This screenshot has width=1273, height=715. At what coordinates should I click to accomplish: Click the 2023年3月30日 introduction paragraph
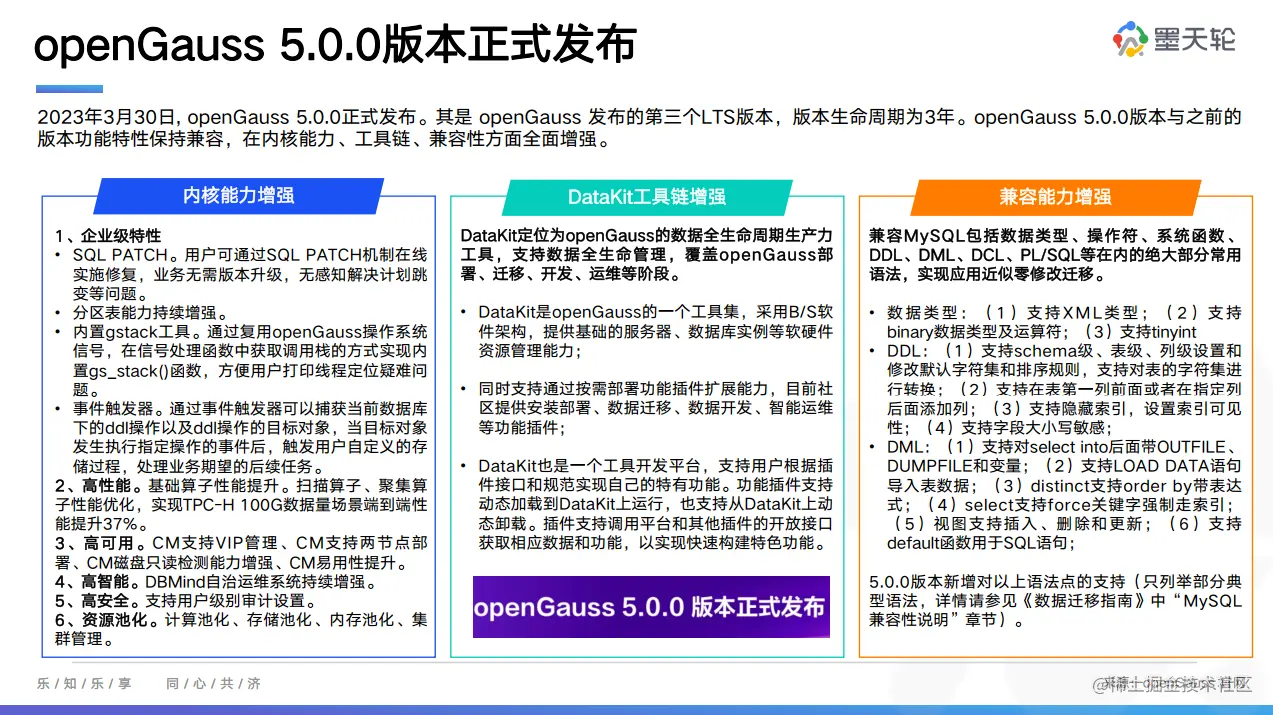(638, 128)
